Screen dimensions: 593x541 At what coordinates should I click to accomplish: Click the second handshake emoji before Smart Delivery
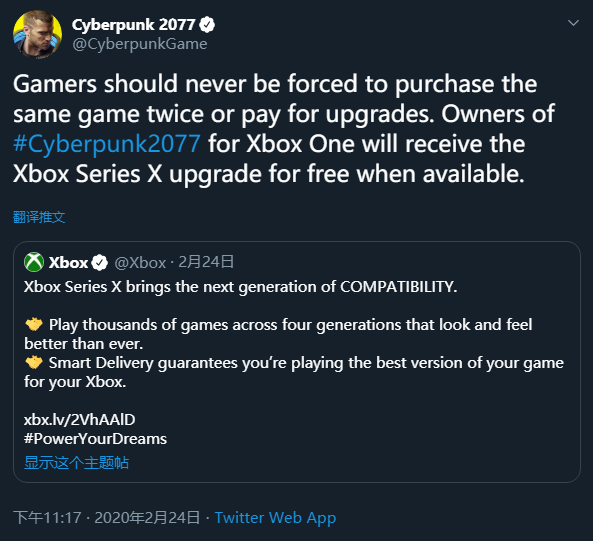point(34,363)
